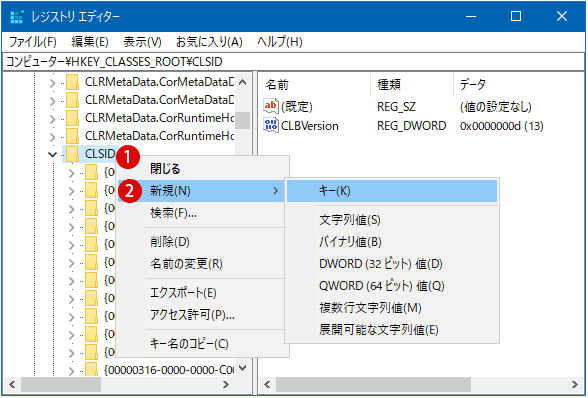Click tree pane vertical scrollbar up arrow

[x=243, y=82]
